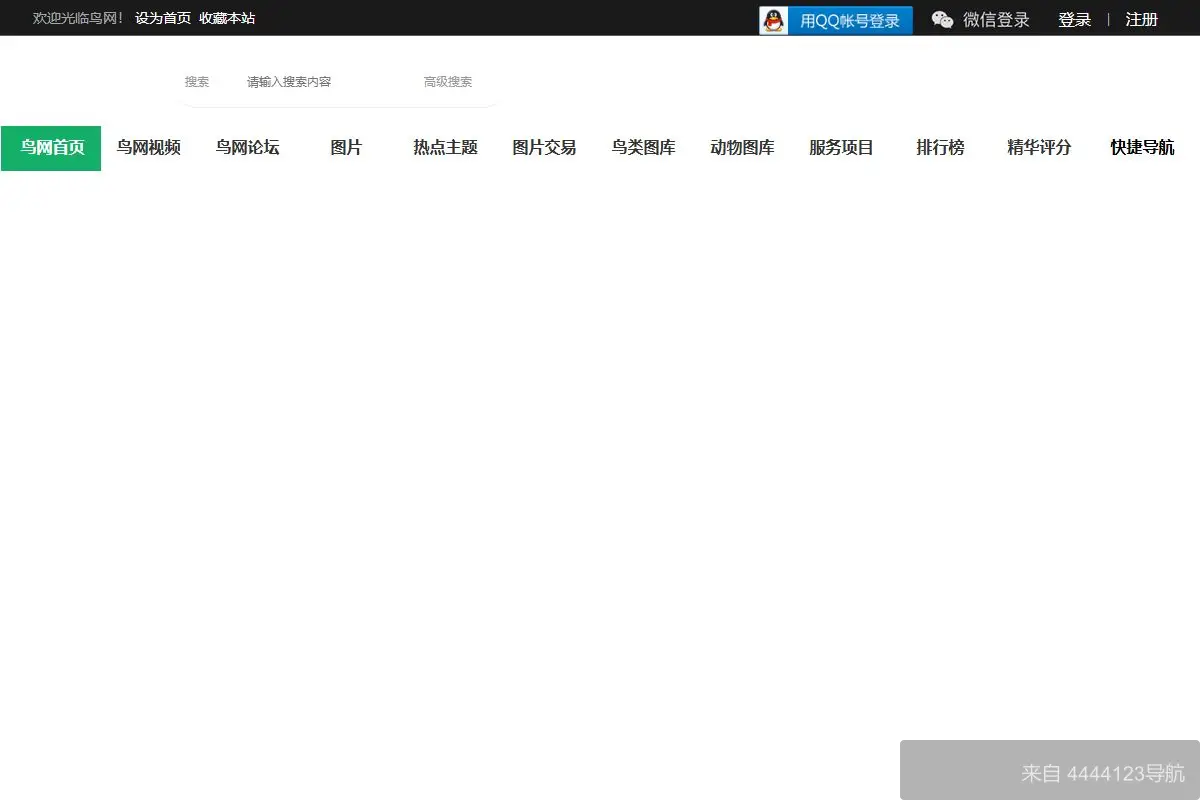Viewport: 1200px width, 800px height.
Task: Navigate to 图片交易
Action: tap(544, 147)
